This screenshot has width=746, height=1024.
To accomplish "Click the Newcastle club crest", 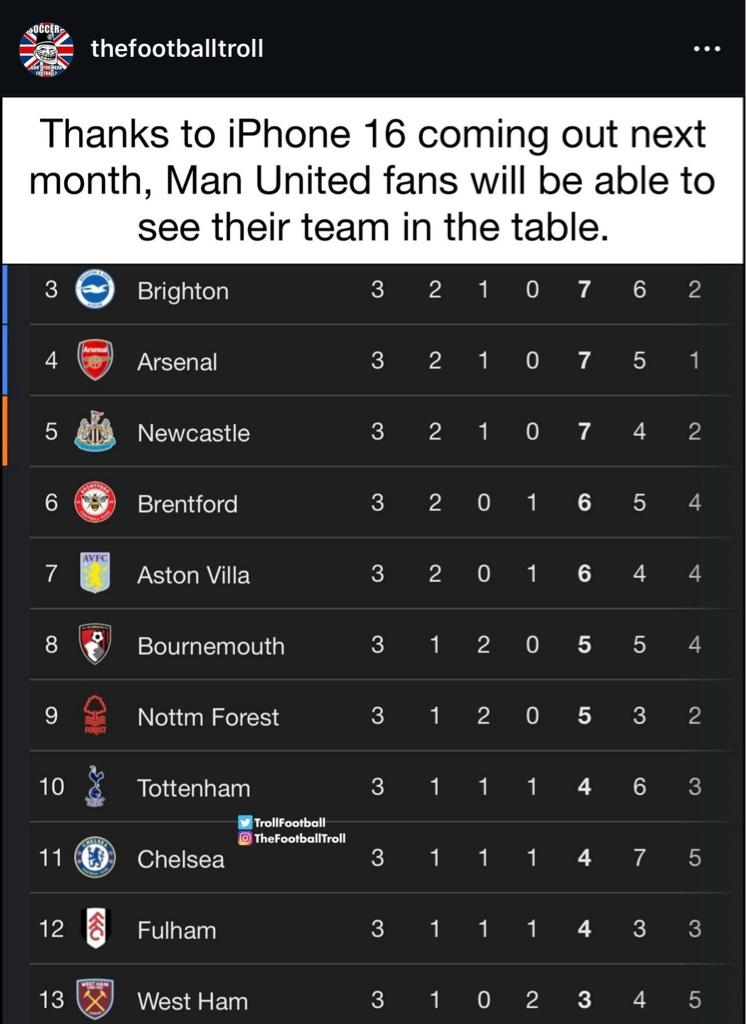I will pos(95,432).
